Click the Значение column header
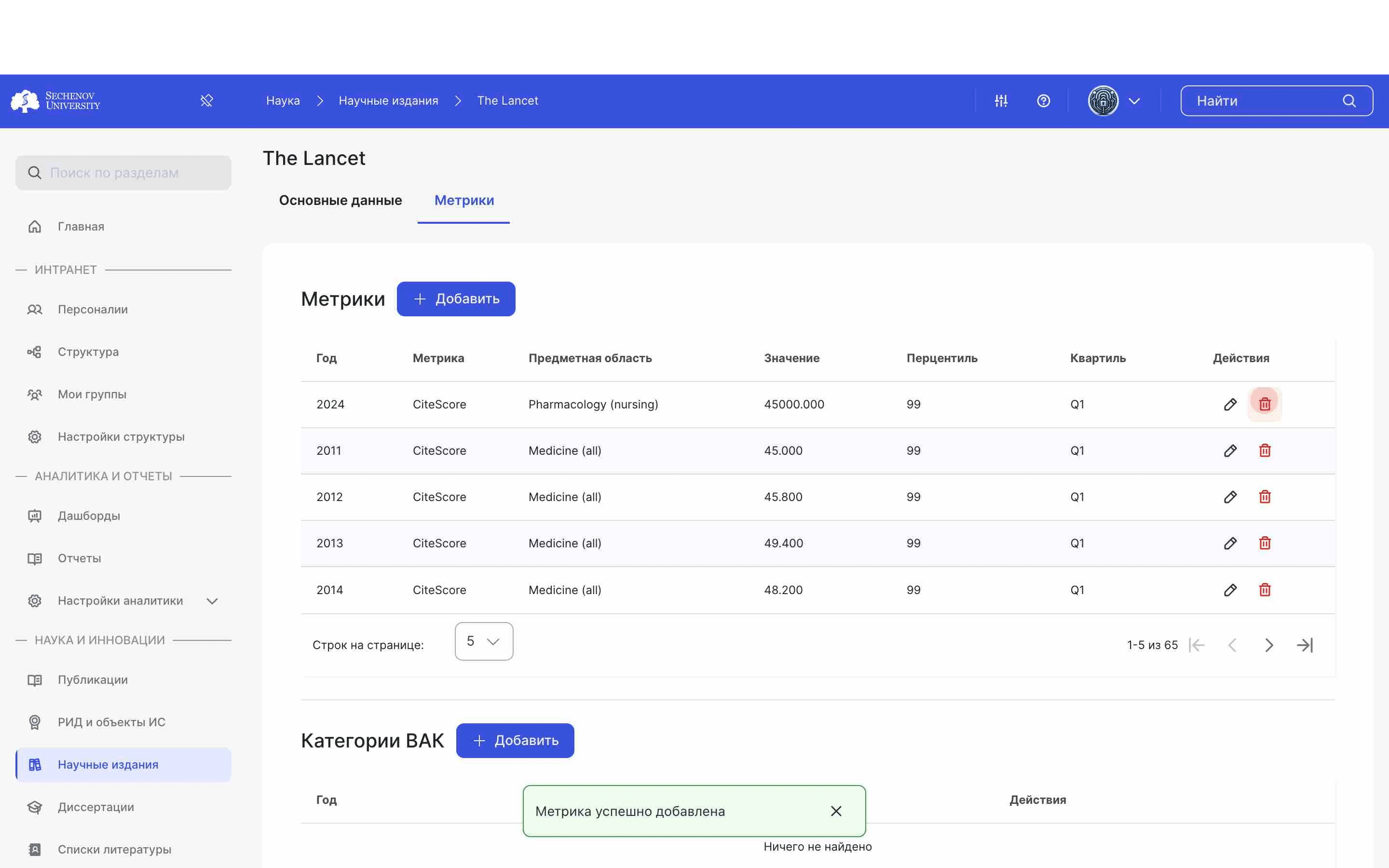This screenshot has width=1389, height=868. (791, 358)
